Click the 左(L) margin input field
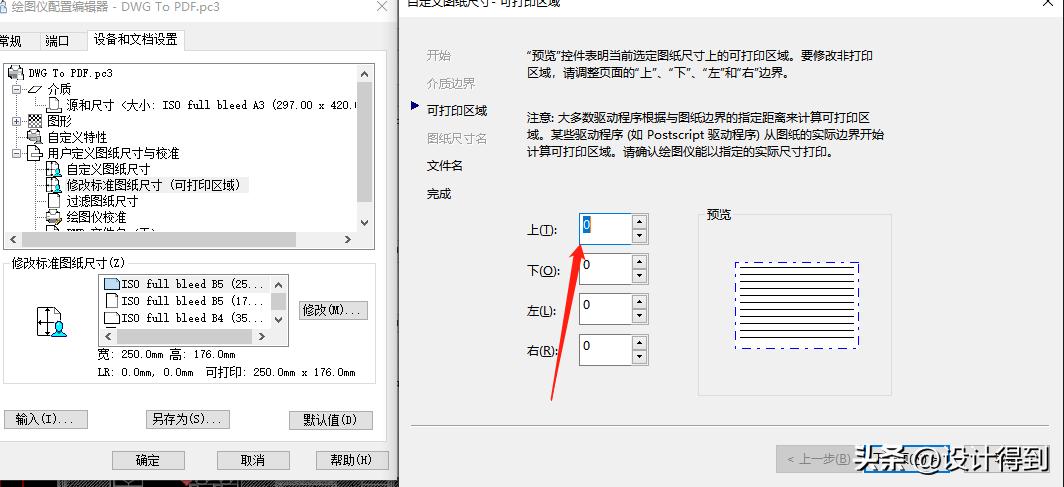 605,309
